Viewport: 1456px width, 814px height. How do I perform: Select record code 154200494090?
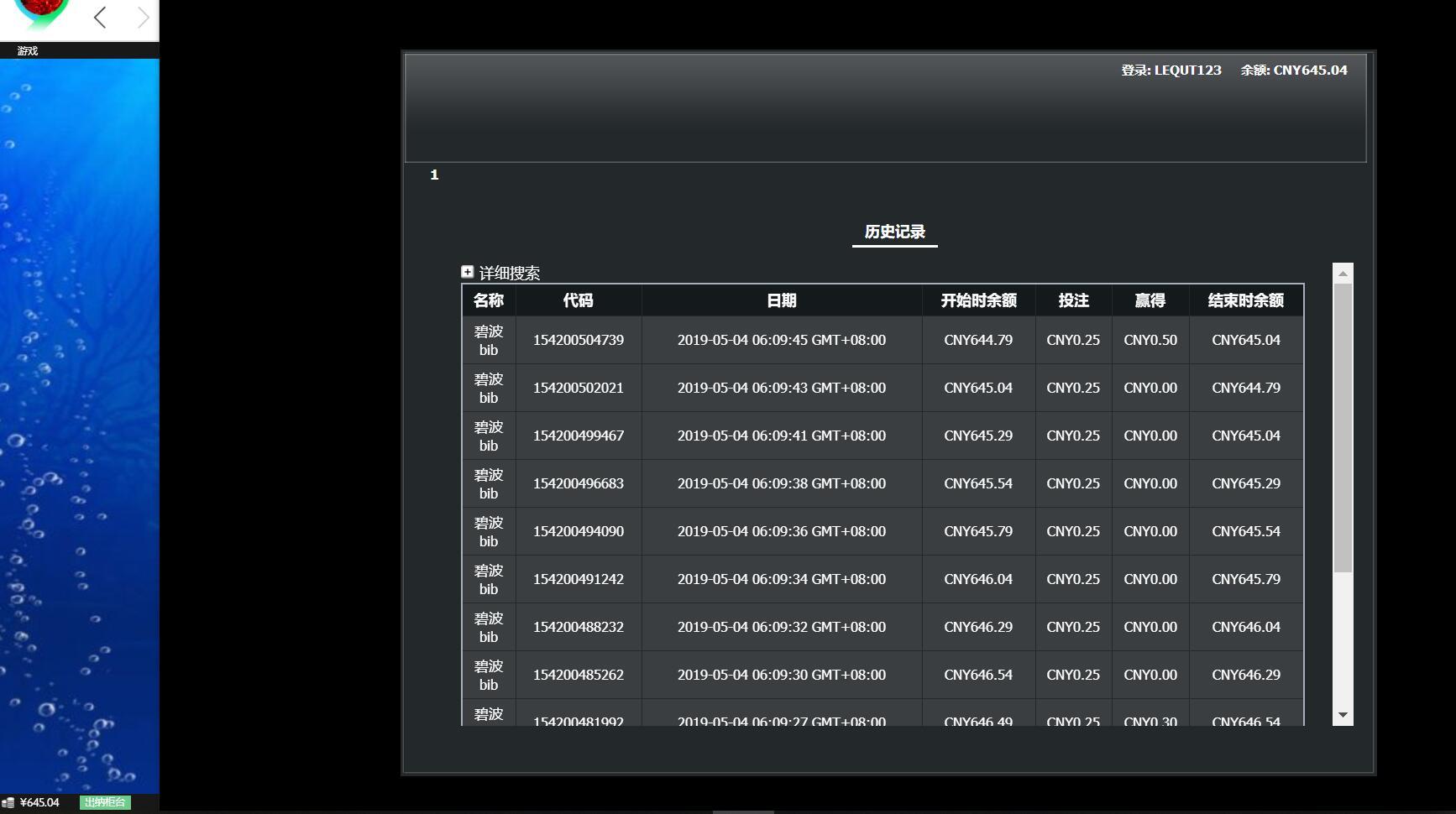click(579, 531)
